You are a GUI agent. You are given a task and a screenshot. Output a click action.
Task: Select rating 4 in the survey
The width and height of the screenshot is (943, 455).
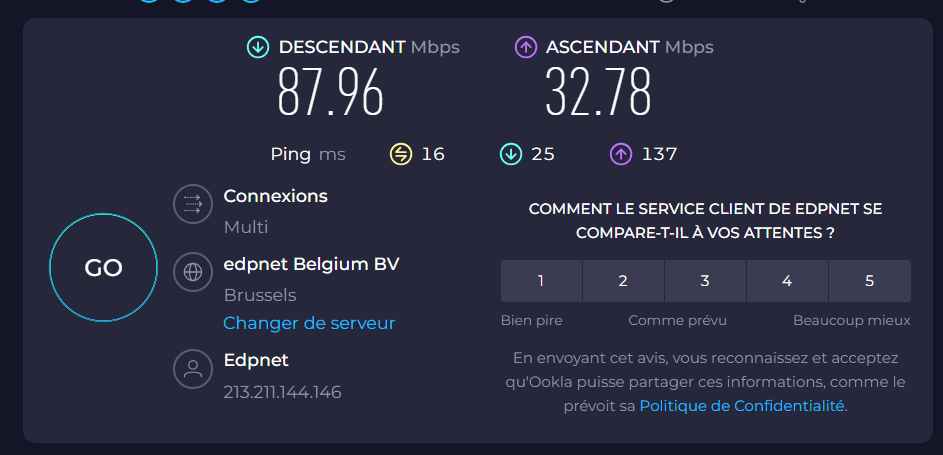click(x=787, y=281)
